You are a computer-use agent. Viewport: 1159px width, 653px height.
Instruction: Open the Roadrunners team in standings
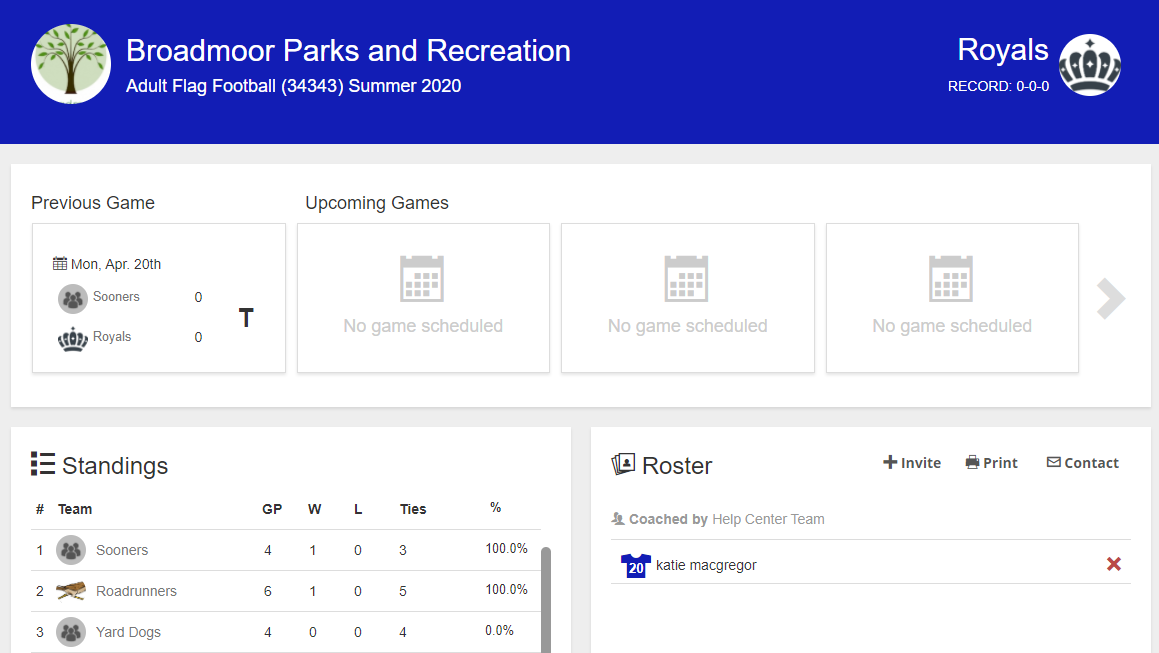(x=136, y=591)
